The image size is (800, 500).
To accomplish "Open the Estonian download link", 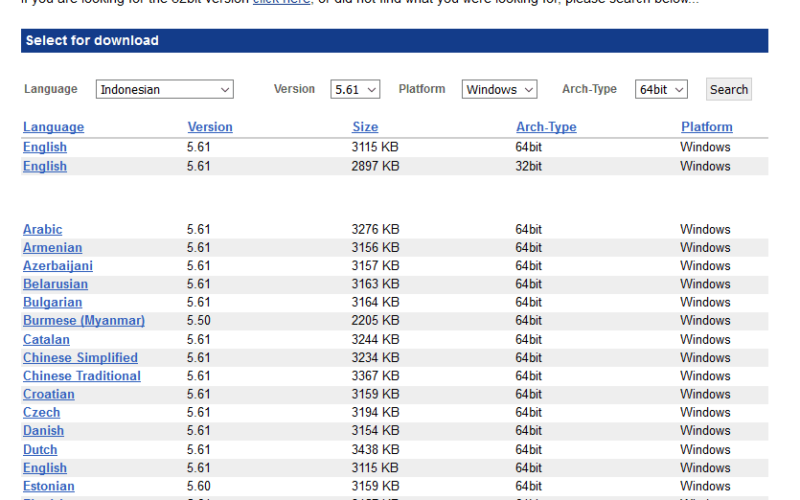I will pos(48,486).
